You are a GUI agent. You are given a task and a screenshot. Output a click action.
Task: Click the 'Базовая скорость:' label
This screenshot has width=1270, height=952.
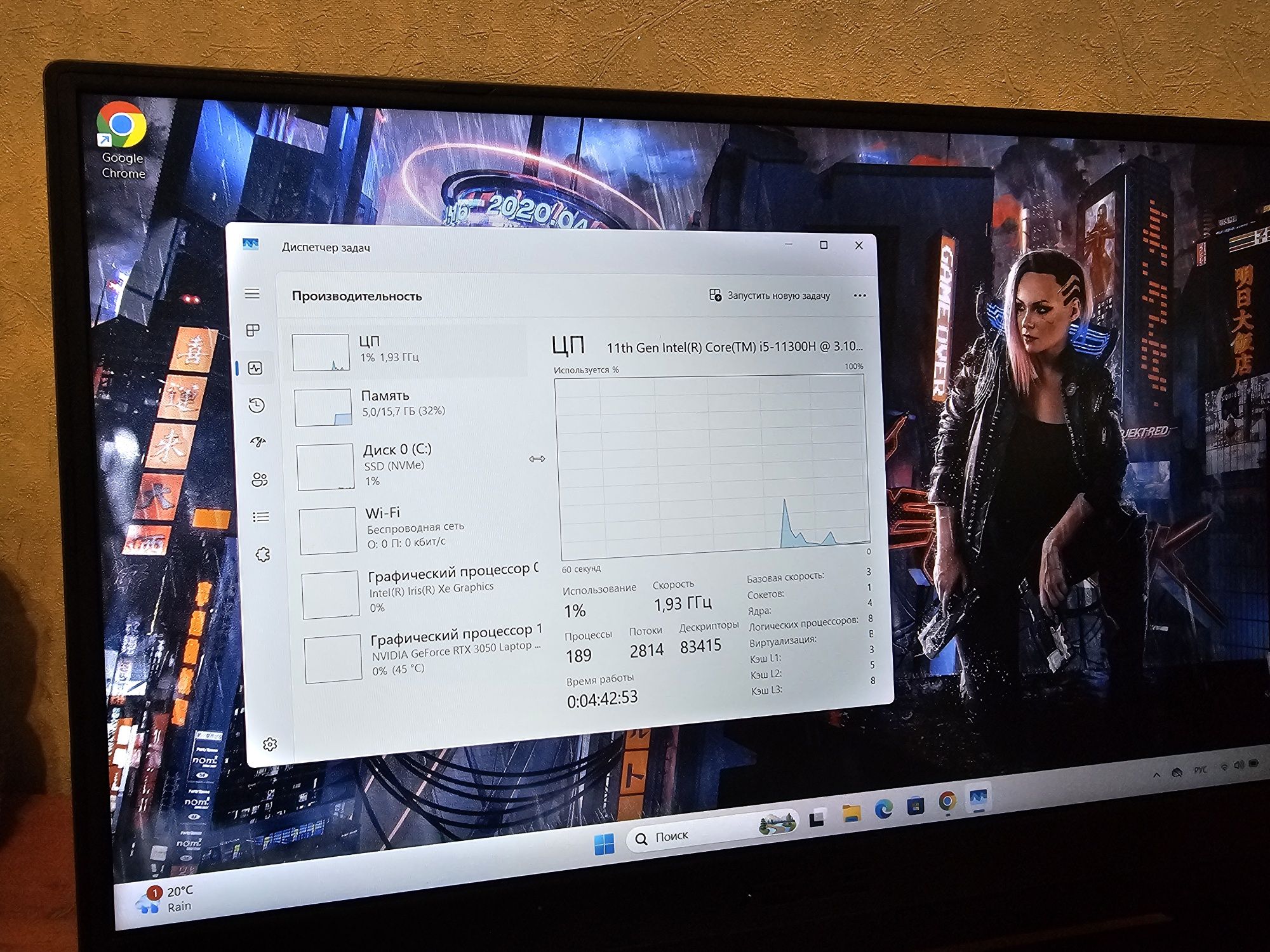coord(785,578)
